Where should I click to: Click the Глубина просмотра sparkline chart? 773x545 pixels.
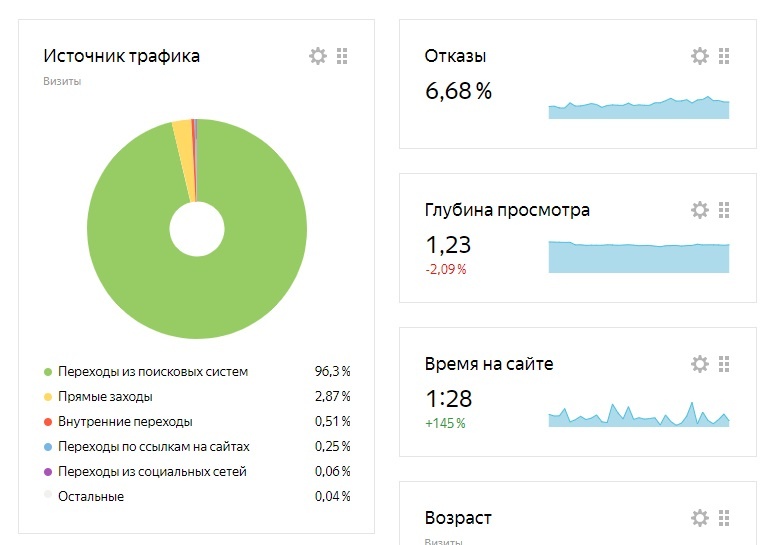[639, 257]
